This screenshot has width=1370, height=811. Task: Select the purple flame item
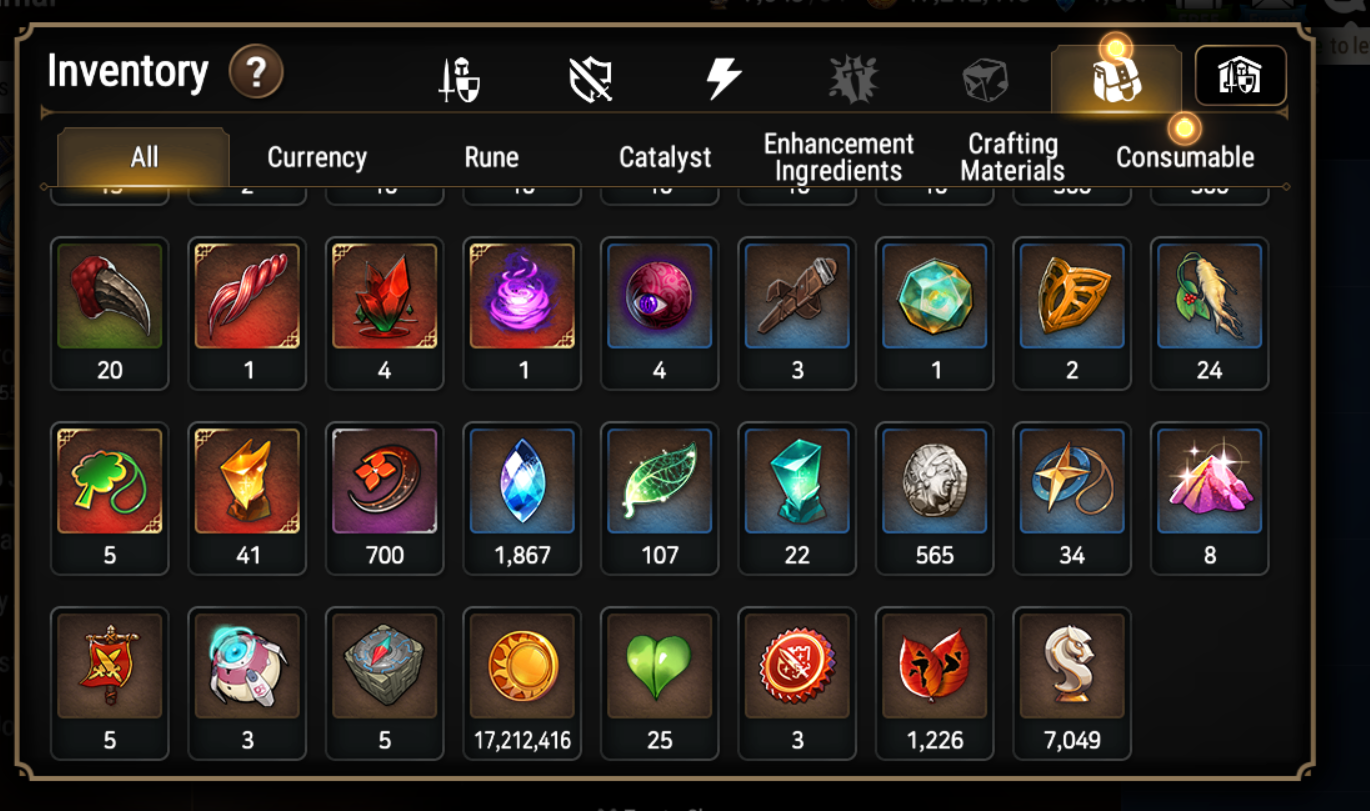tap(522, 313)
